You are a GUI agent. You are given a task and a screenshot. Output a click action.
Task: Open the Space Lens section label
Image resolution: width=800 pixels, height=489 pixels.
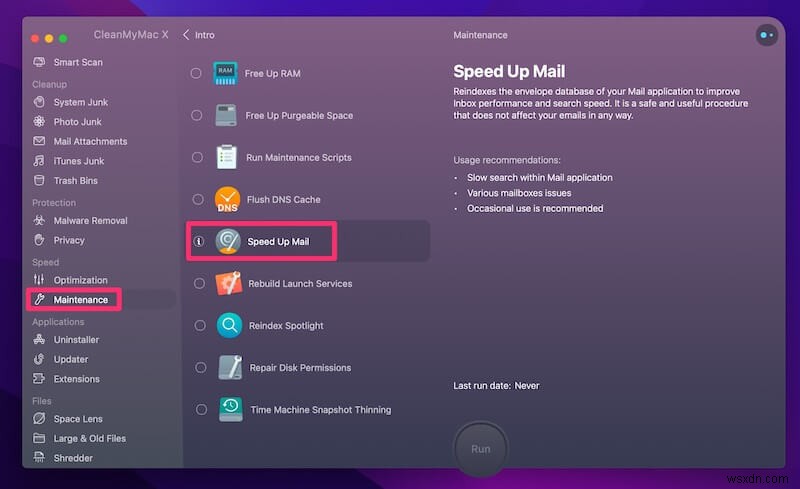(78, 419)
